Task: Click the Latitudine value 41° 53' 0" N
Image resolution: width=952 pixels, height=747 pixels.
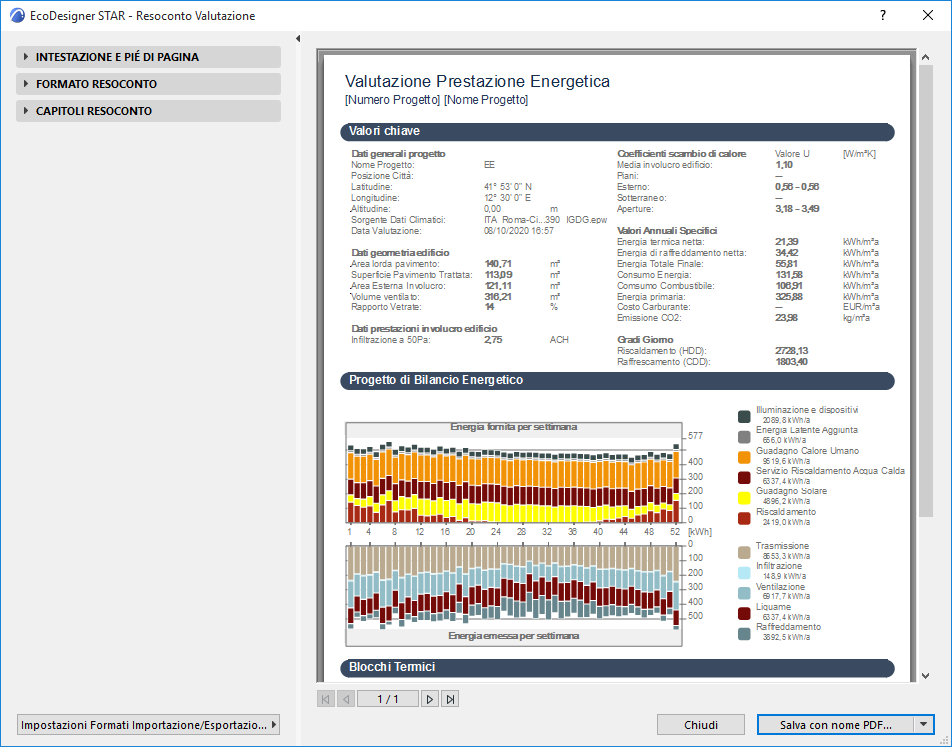Action: coord(508,187)
